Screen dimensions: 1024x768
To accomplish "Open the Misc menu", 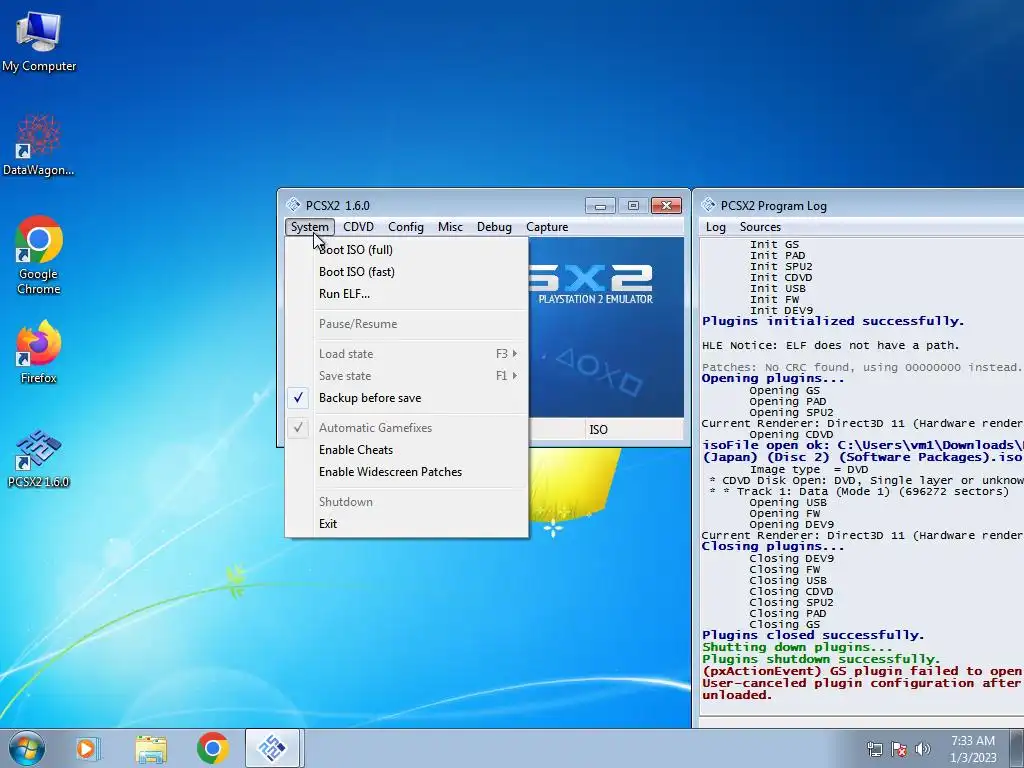I will 450,227.
